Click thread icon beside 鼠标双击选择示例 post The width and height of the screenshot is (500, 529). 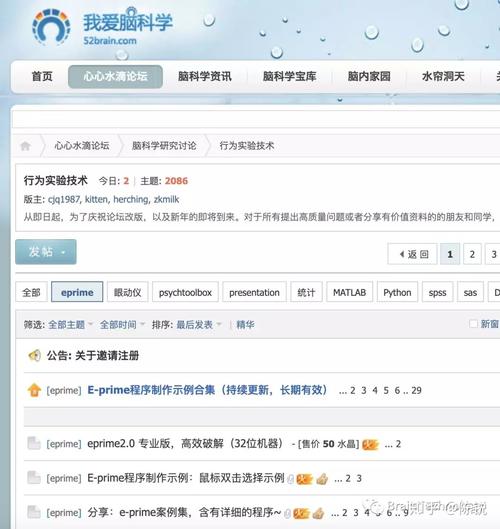34,478
